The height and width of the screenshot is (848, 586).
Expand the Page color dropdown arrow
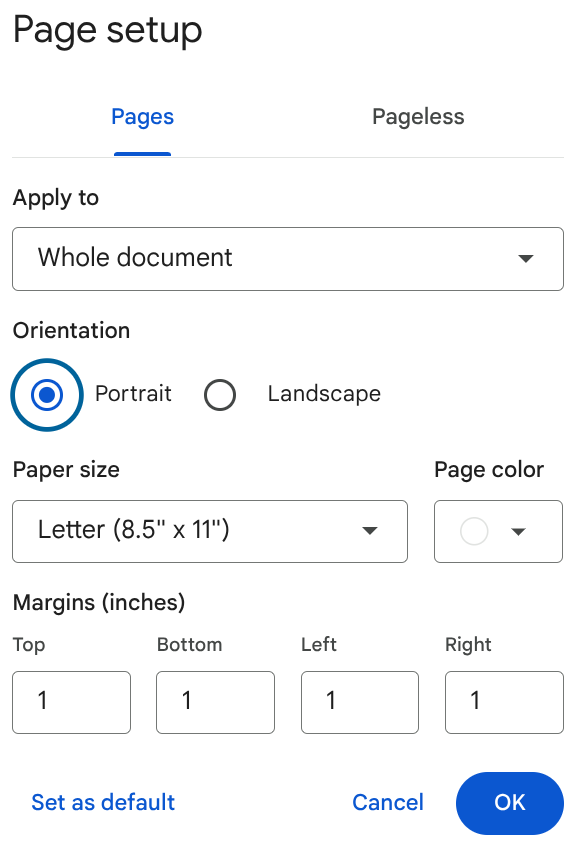tap(520, 531)
